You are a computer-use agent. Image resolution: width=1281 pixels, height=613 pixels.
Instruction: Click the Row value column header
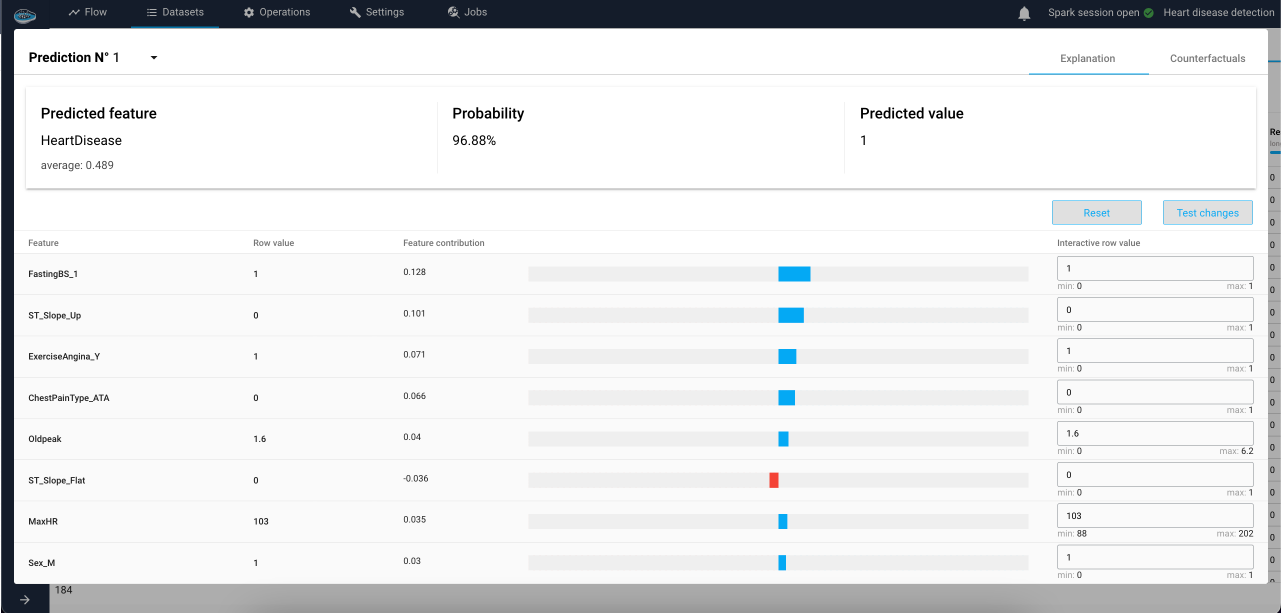tap(274, 243)
